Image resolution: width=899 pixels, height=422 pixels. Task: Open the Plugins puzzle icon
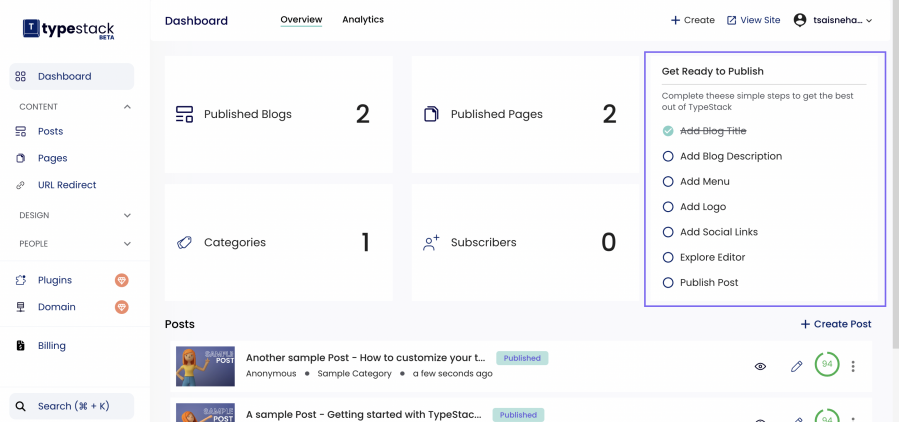click(21, 280)
